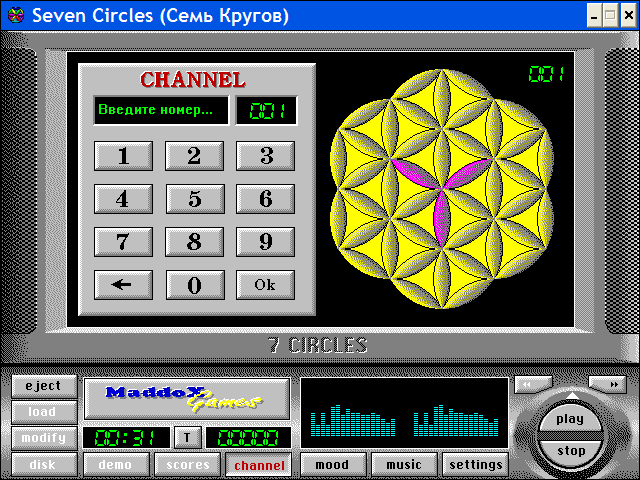Click the 00:31 timer display
The width and height of the screenshot is (640, 480).
(126, 438)
